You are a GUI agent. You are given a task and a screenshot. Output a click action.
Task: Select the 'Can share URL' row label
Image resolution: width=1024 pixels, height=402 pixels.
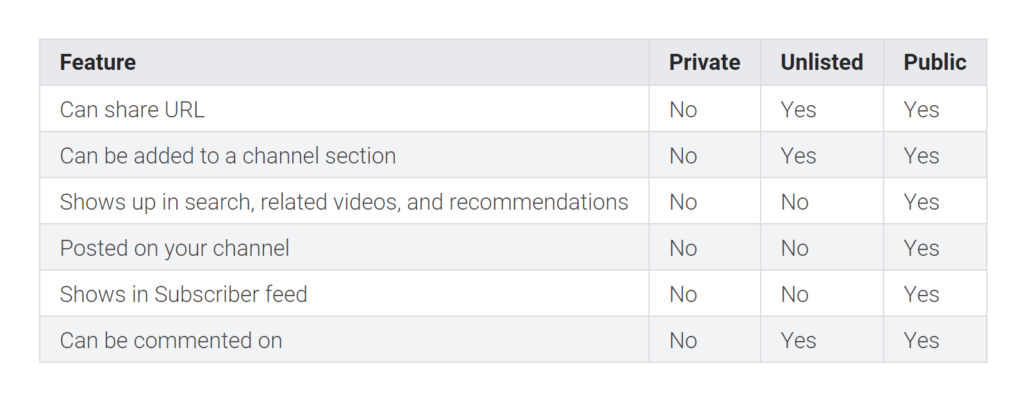[132, 110]
